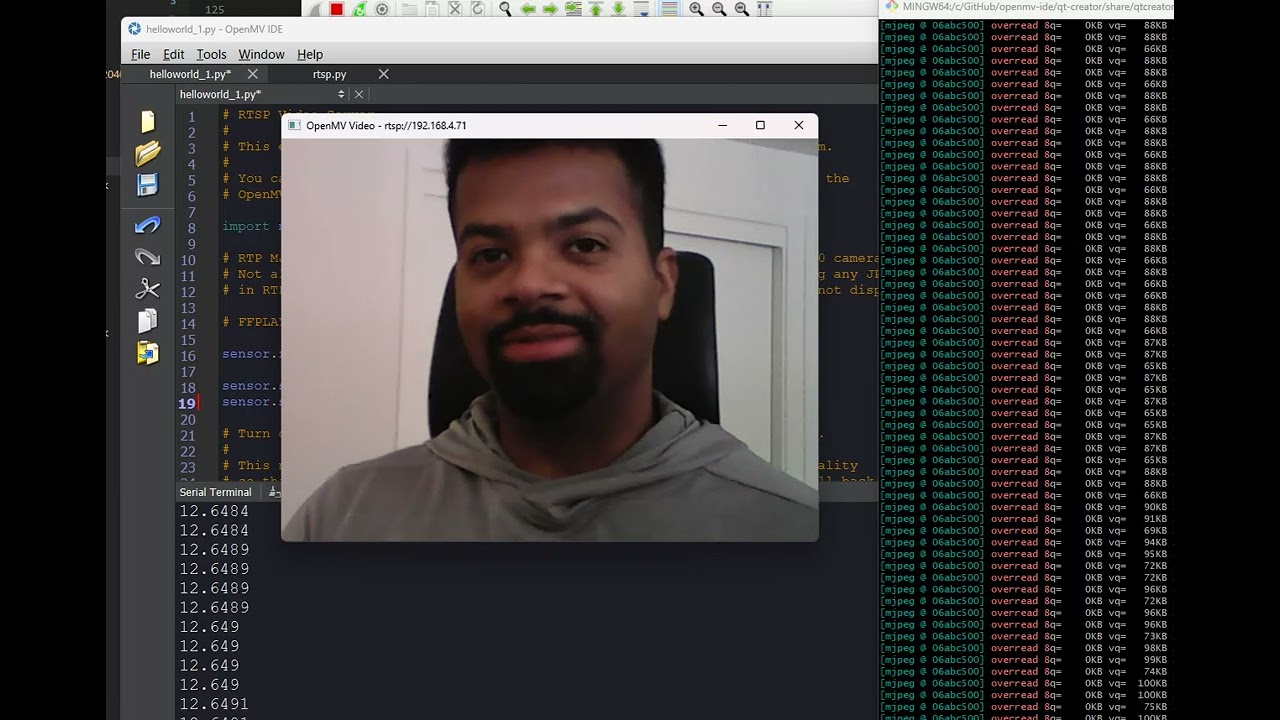This screenshot has width=1280, height=720.
Task: Minimize the OpenMV Video window
Action: [x=723, y=125]
